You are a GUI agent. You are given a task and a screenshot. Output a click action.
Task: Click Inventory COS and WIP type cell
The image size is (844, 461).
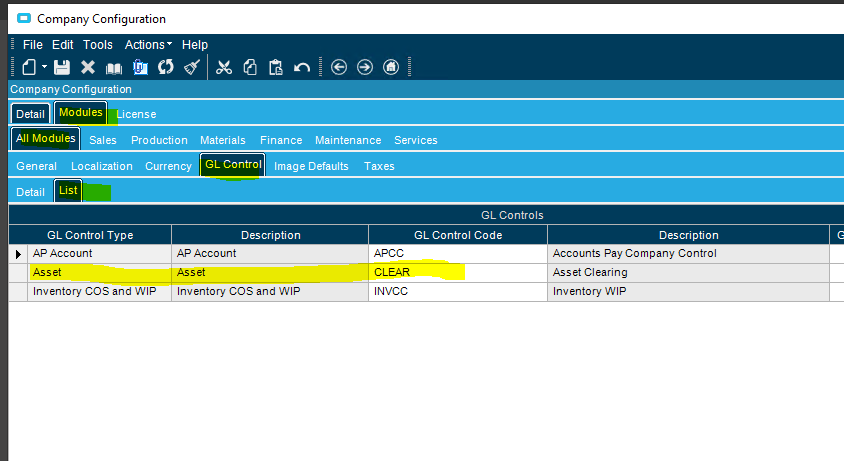tap(100, 291)
